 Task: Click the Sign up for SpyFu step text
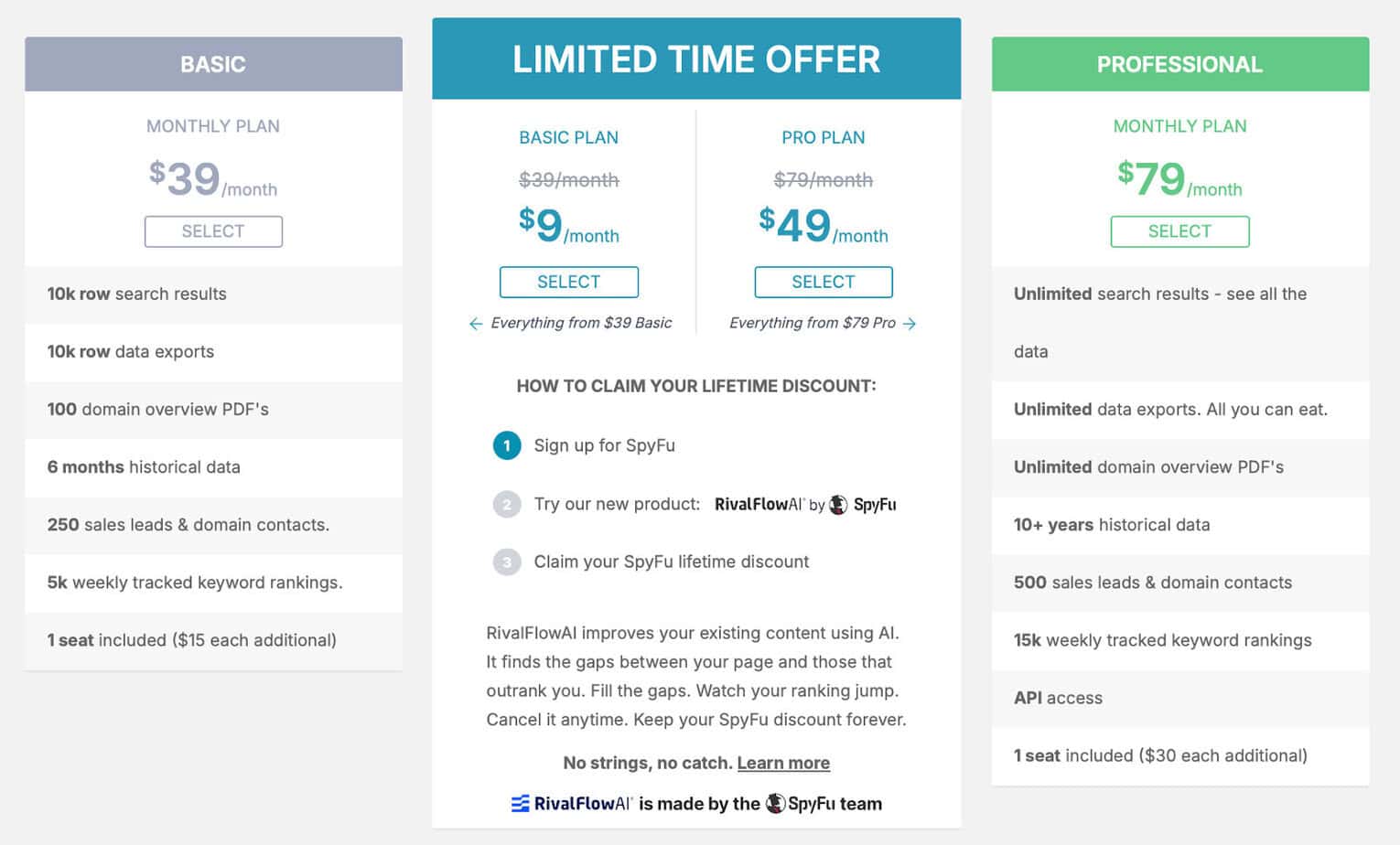coord(605,445)
